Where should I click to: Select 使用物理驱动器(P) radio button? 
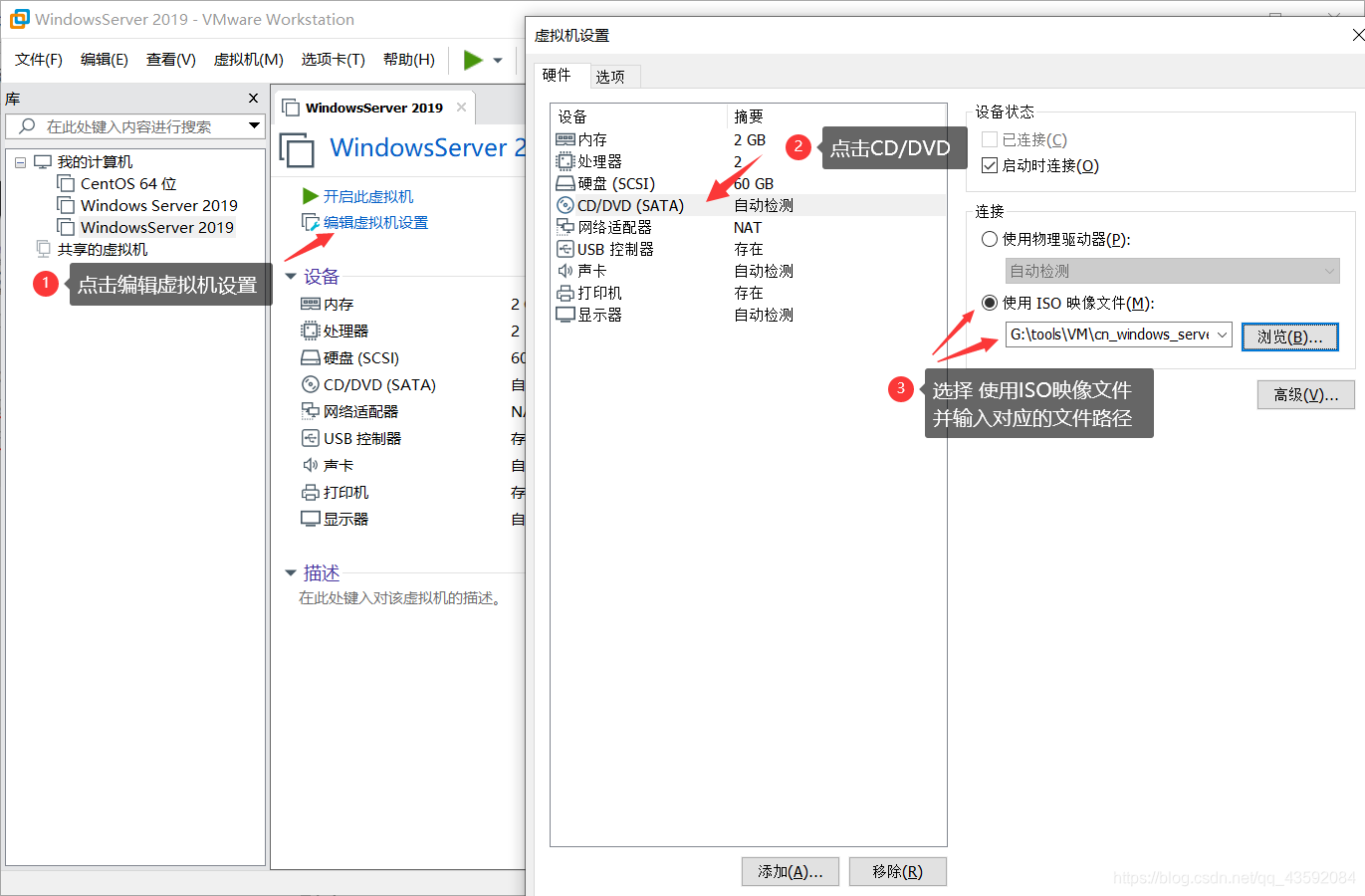990,239
